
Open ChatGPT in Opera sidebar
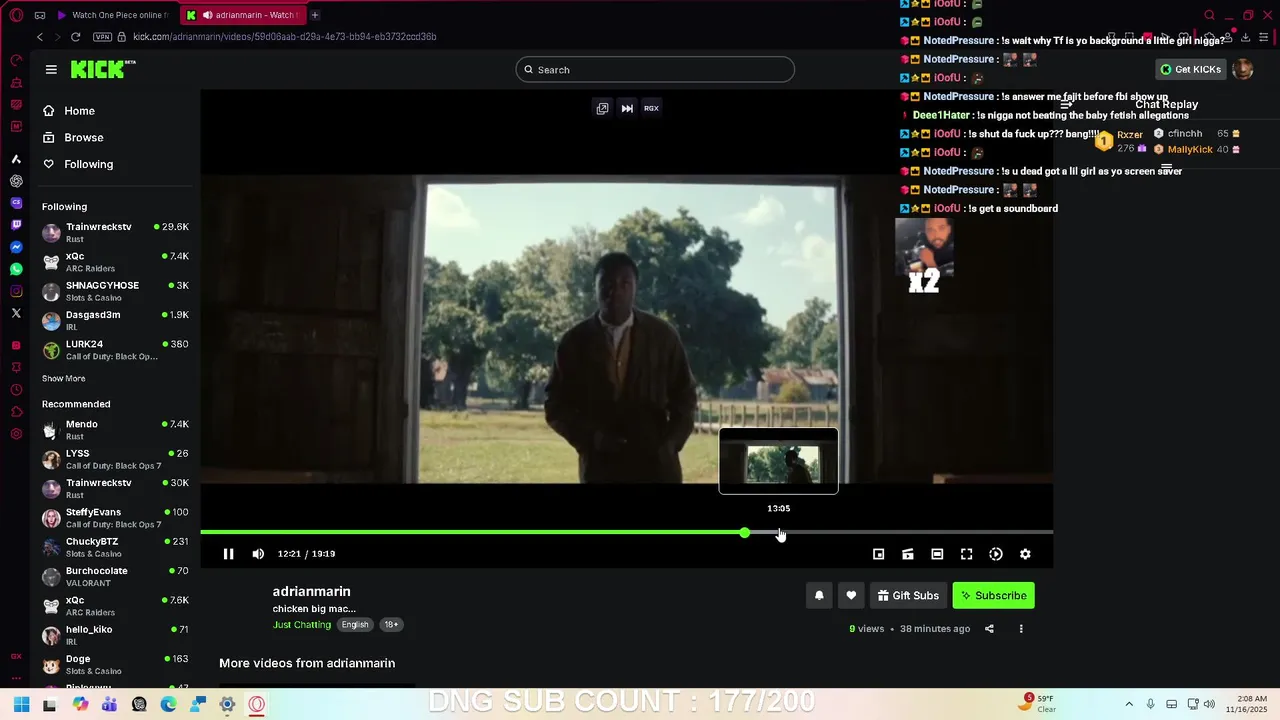16,181
